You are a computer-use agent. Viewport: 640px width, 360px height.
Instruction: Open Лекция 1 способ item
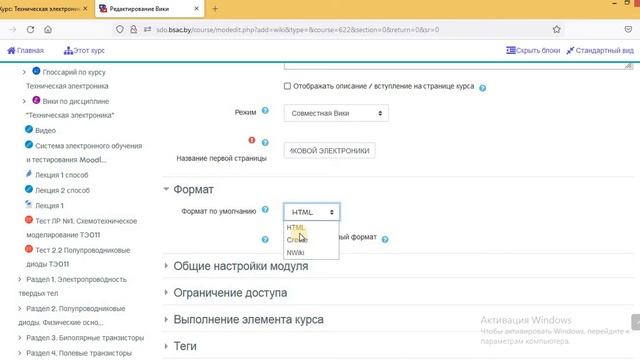[x=62, y=175]
